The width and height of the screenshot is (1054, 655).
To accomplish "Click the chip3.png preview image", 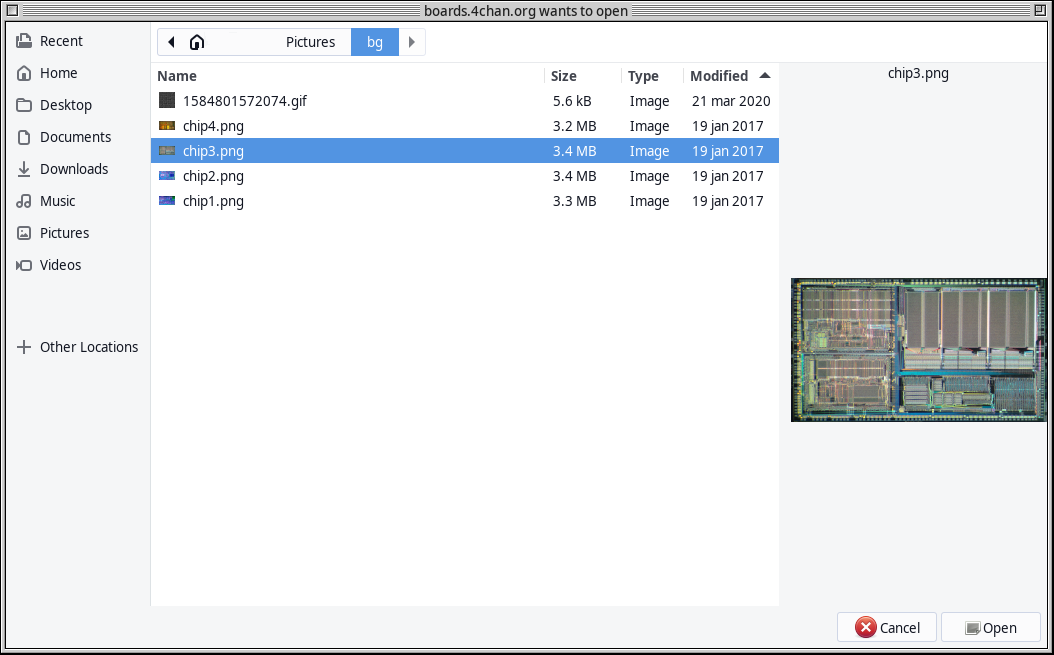I will click(x=919, y=350).
